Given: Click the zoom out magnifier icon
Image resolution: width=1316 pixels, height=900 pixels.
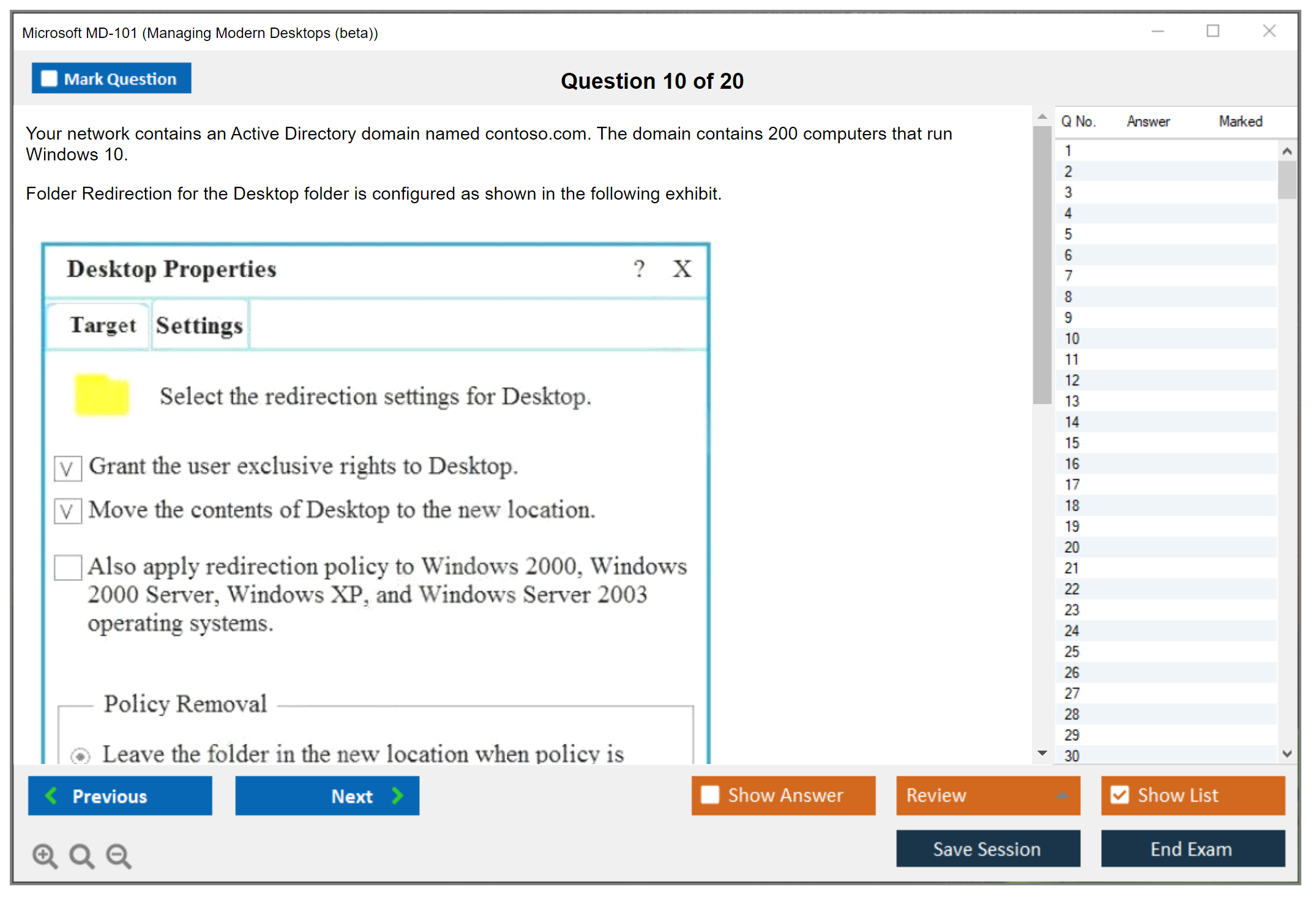Looking at the screenshot, I should click(x=118, y=855).
